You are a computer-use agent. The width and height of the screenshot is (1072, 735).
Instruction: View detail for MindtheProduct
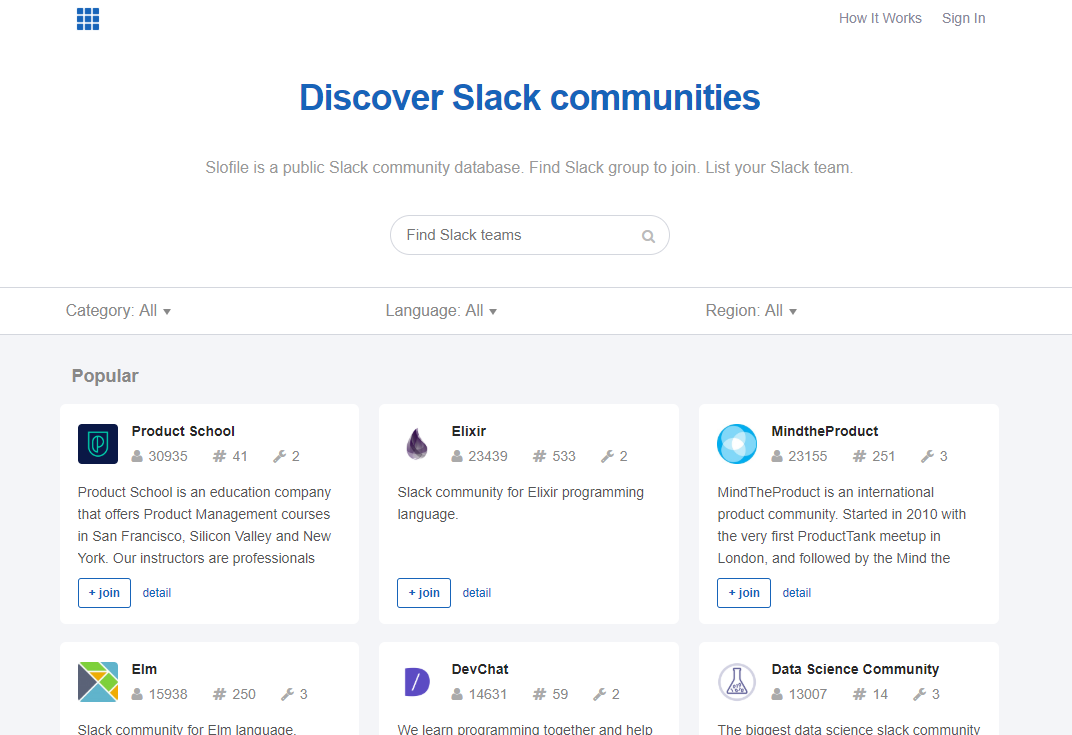coord(796,593)
